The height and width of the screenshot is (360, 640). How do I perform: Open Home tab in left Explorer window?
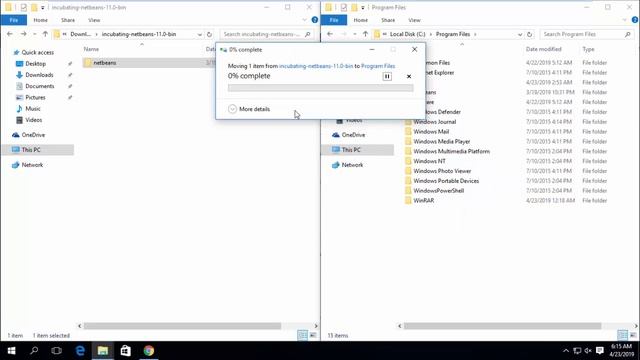click(x=40, y=20)
